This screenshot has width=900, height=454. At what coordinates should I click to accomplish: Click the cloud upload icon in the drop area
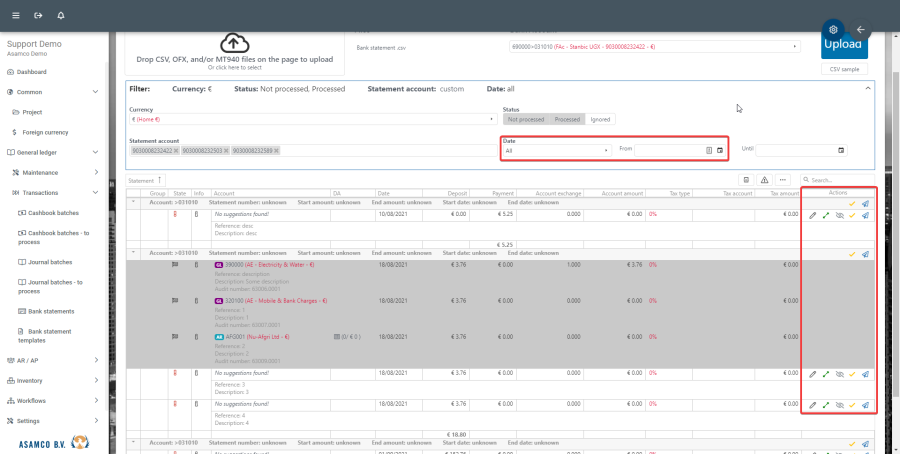pos(234,43)
